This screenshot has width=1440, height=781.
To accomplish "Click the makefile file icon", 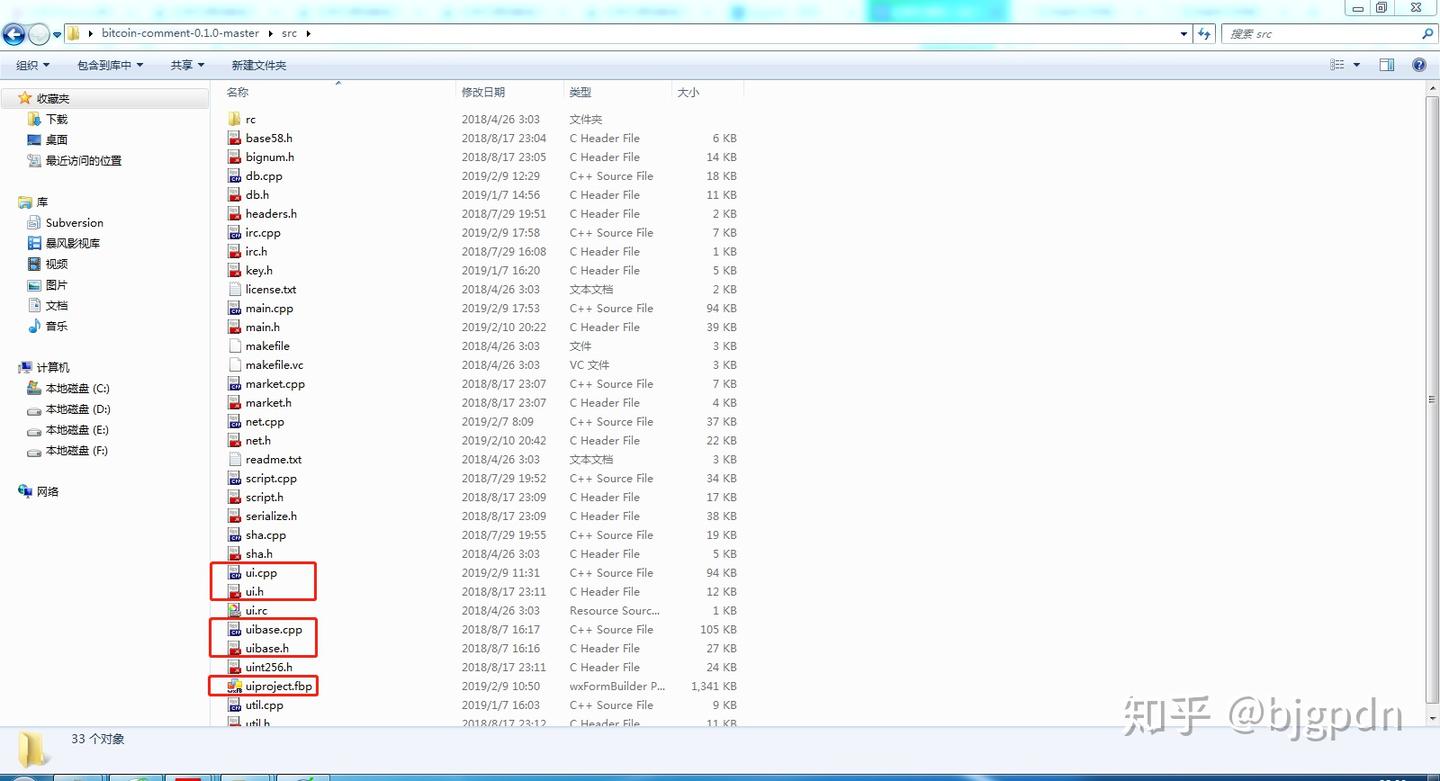I will point(234,346).
